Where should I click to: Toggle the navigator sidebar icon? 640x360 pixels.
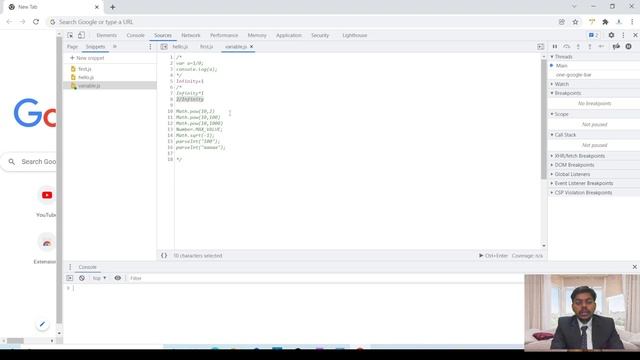164,47
